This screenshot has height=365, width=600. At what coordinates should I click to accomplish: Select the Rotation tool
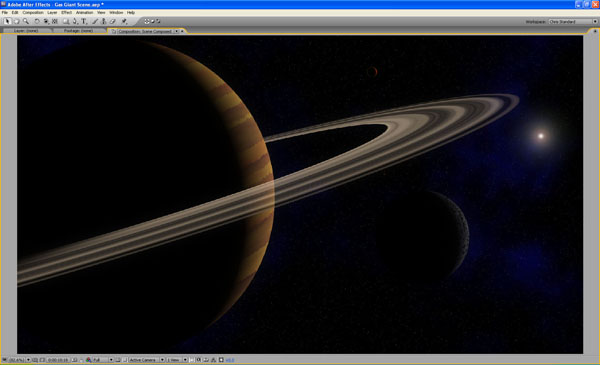point(37,21)
